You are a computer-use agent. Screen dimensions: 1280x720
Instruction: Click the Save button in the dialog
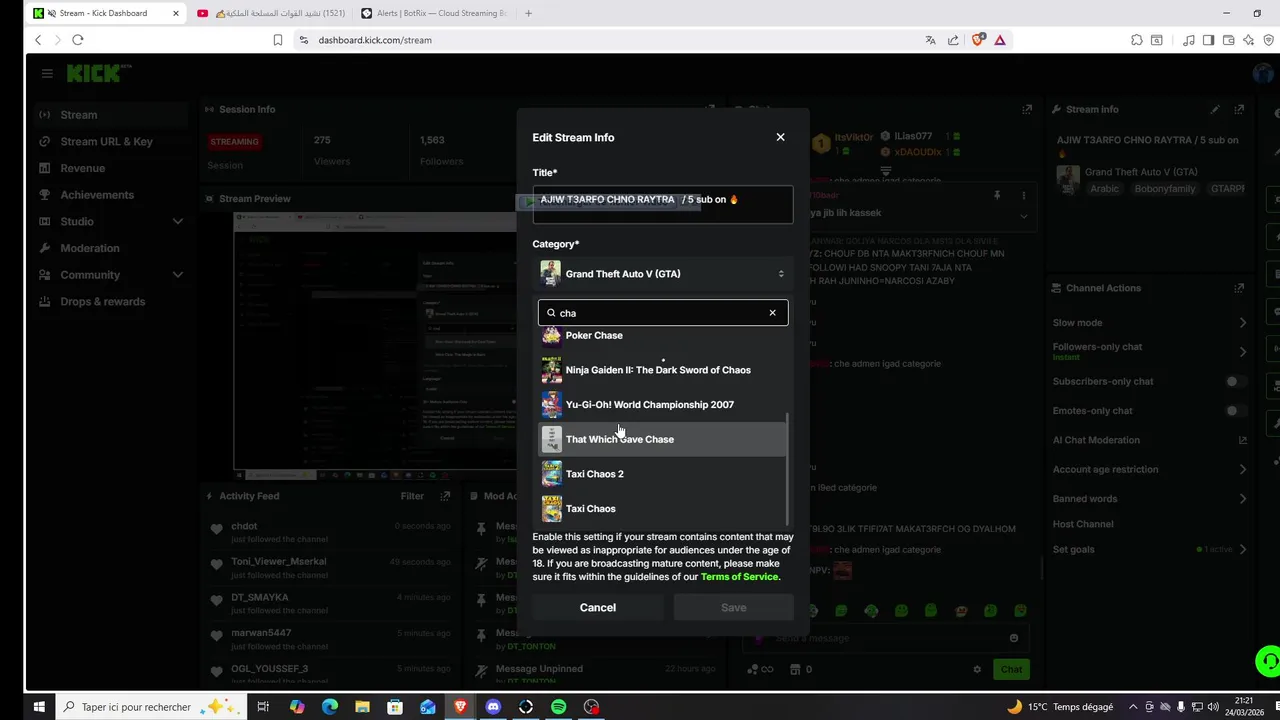click(x=733, y=608)
